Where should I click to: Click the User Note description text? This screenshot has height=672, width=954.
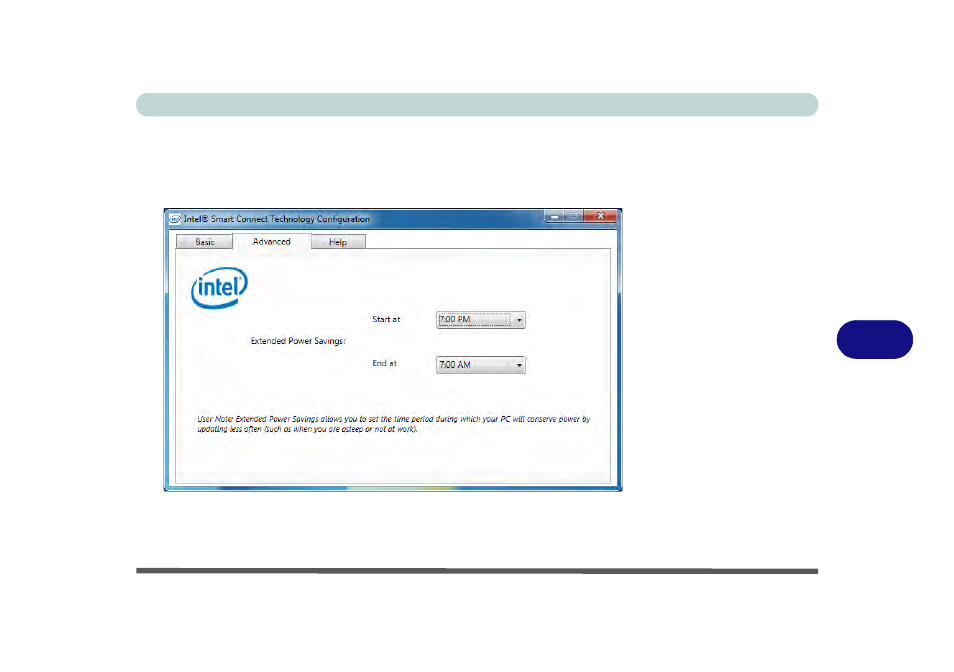coord(394,424)
